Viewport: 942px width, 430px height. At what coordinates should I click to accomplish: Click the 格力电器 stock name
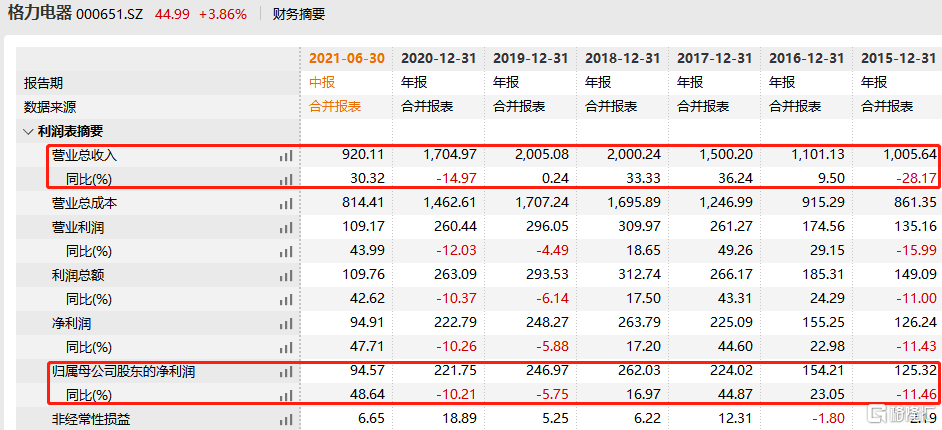tap(40, 14)
